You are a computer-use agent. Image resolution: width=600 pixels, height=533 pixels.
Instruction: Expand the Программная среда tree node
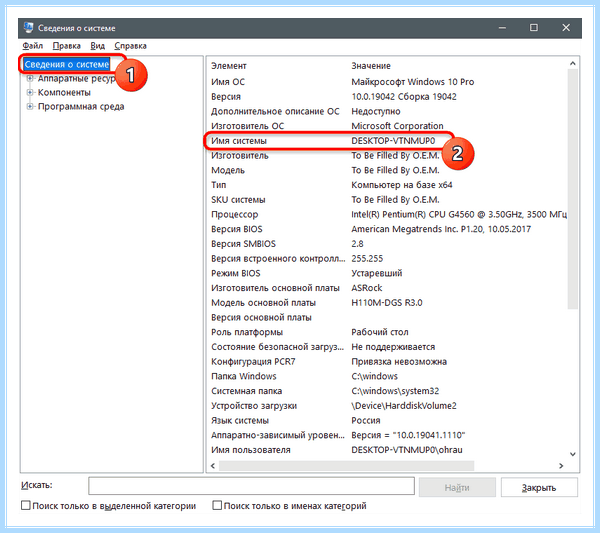click(x=29, y=107)
